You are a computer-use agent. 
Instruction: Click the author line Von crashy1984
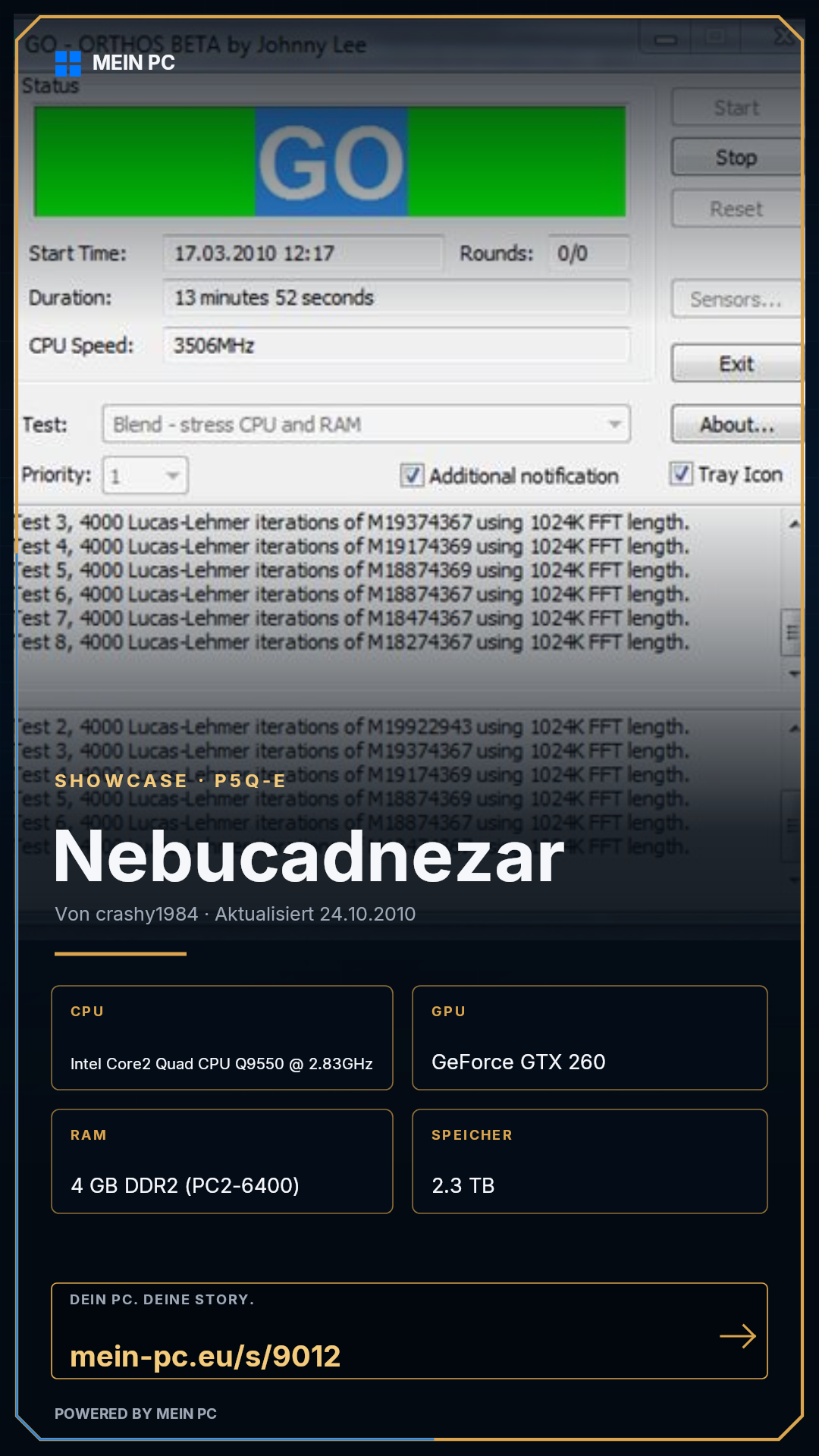pyautogui.click(x=235, y=914)
